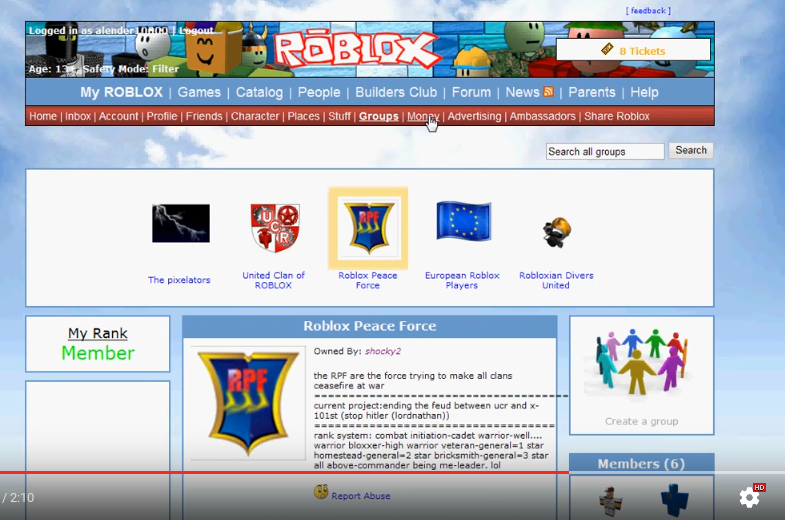
Task: Open Help from the top navigation
Action: [644, 92]
